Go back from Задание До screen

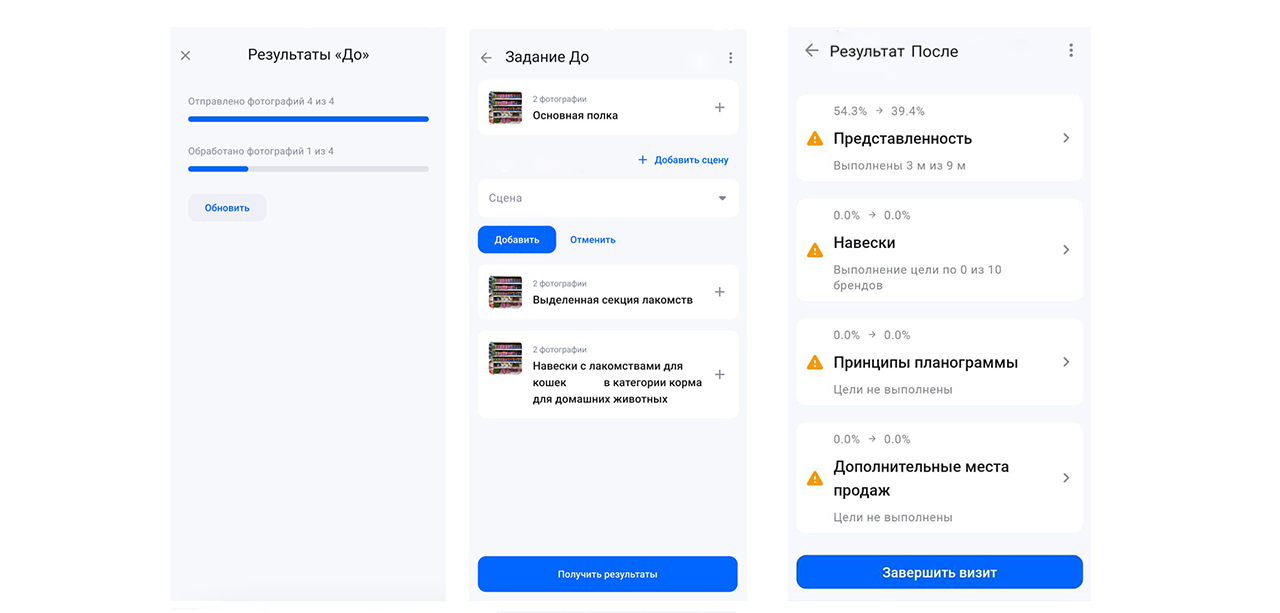point(486,58)
